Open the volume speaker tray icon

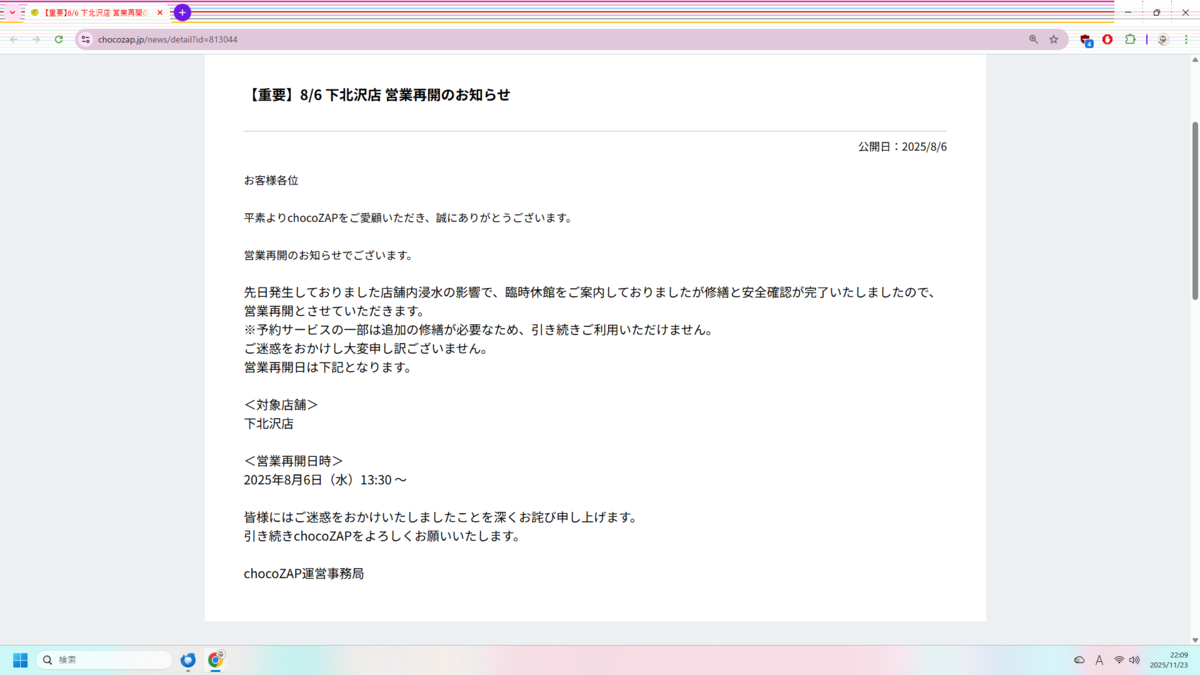pyautogui.click(x=1134, y=660)
